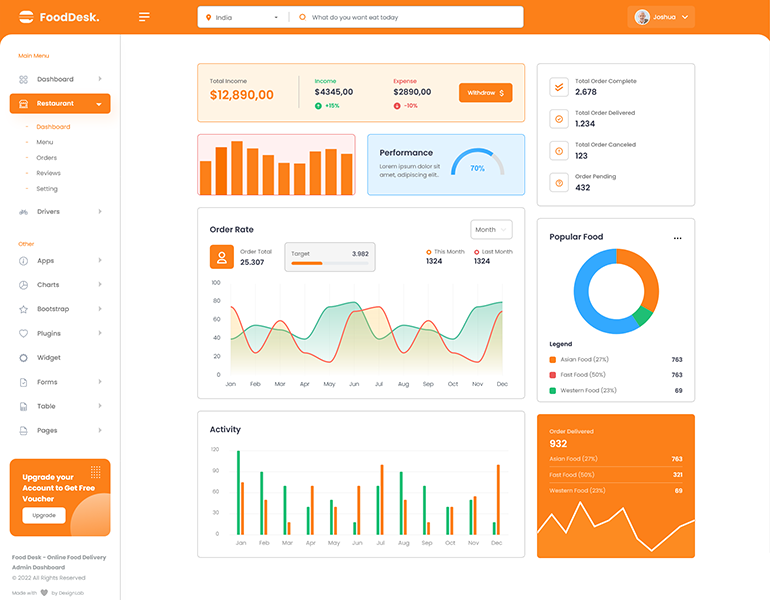Viewport: 770px width, 600px height.
Task: Expand the Joshua user profile menu
Action: [x=661, y=17]
